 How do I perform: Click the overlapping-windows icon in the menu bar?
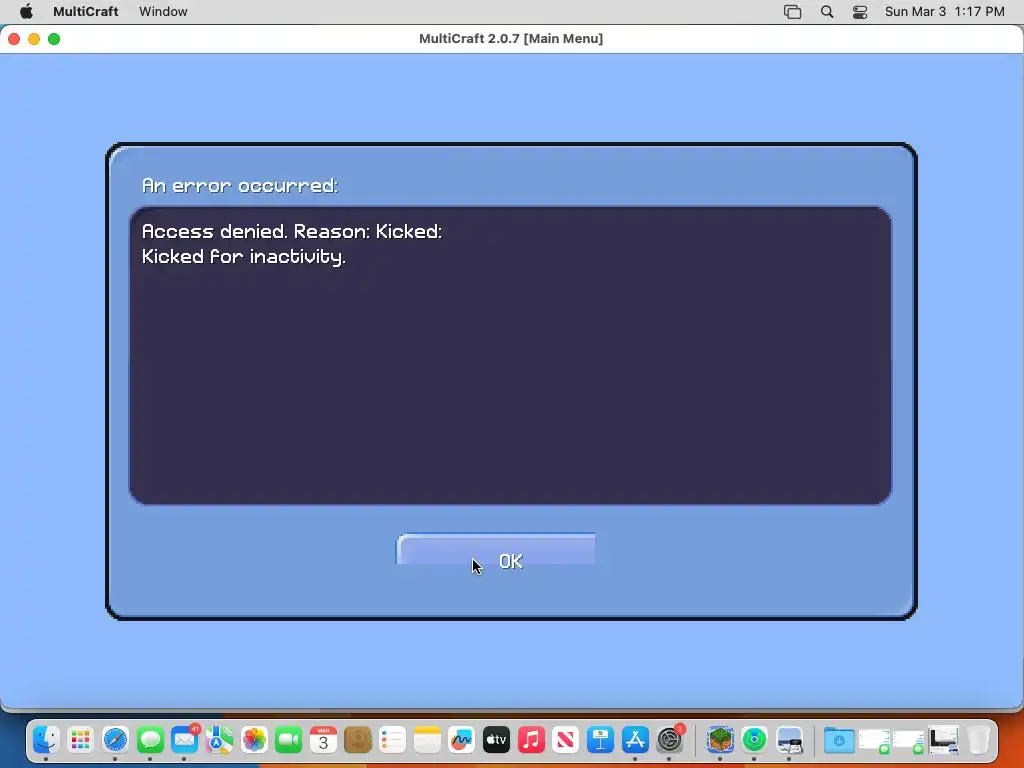[792, 12]
